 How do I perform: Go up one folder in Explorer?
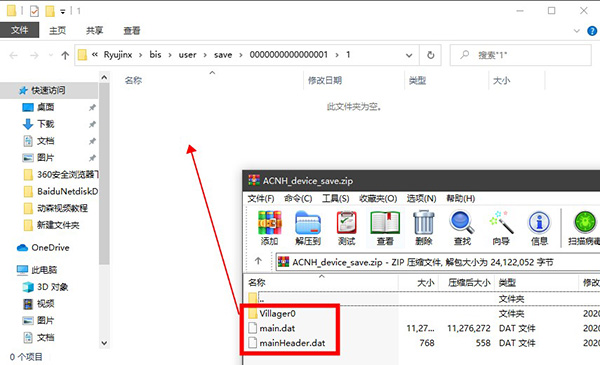pyautogui.click(x=65, y=55)
